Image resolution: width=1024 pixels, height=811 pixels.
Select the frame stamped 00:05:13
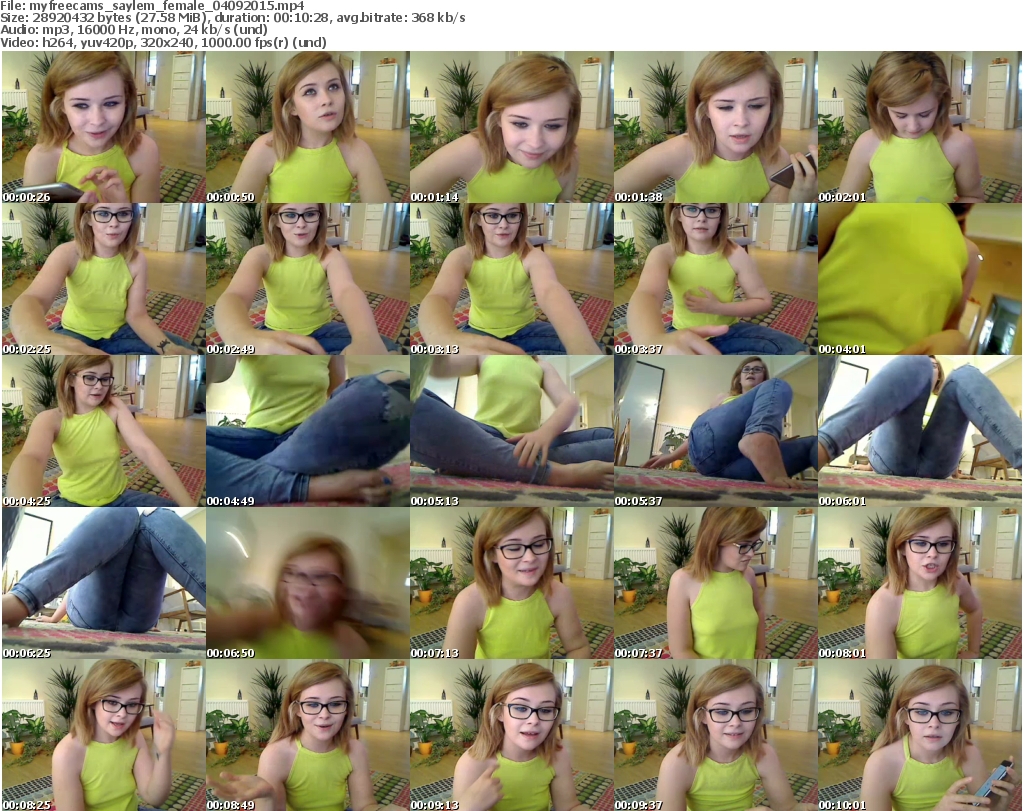[x=511, y=431]
